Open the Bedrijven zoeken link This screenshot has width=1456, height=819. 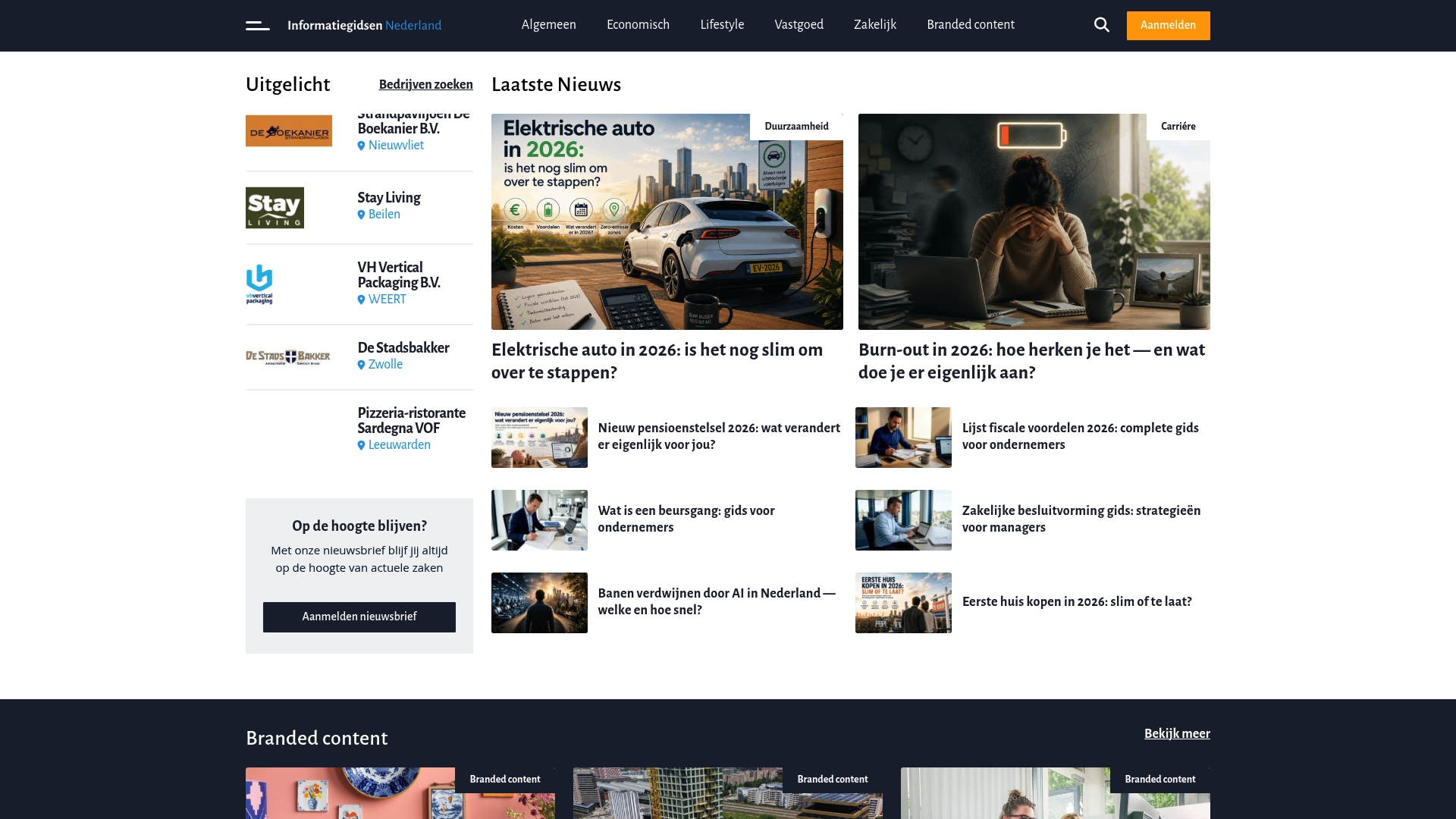(426, 84)
